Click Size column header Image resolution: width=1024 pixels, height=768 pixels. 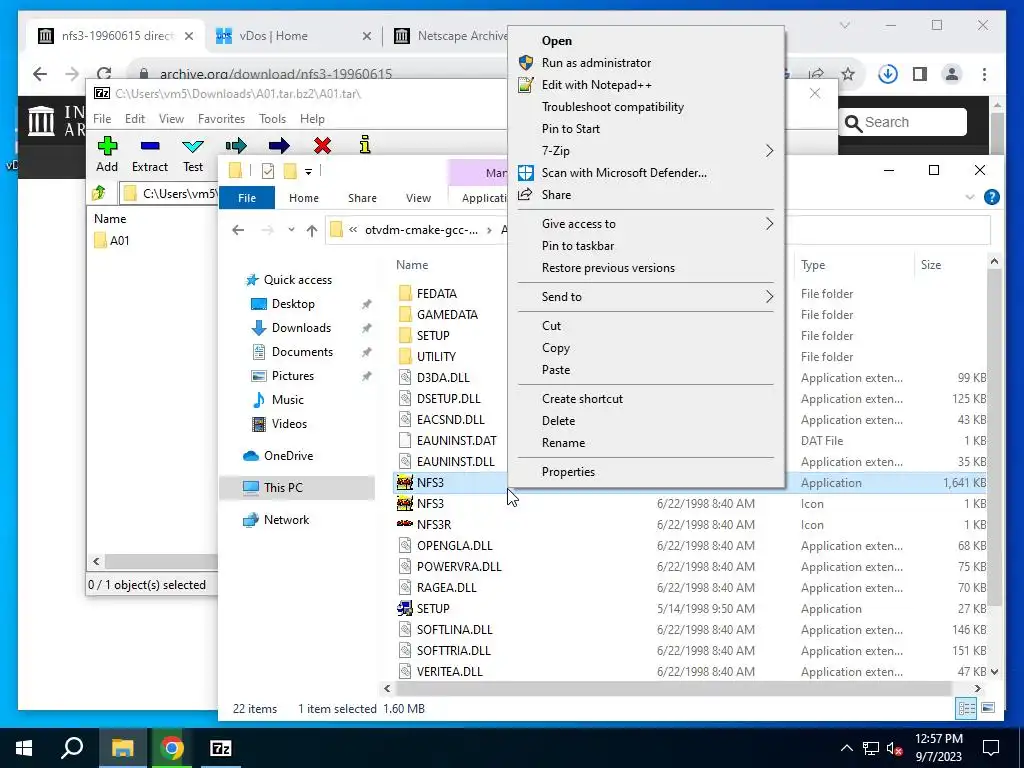[931, 265]
